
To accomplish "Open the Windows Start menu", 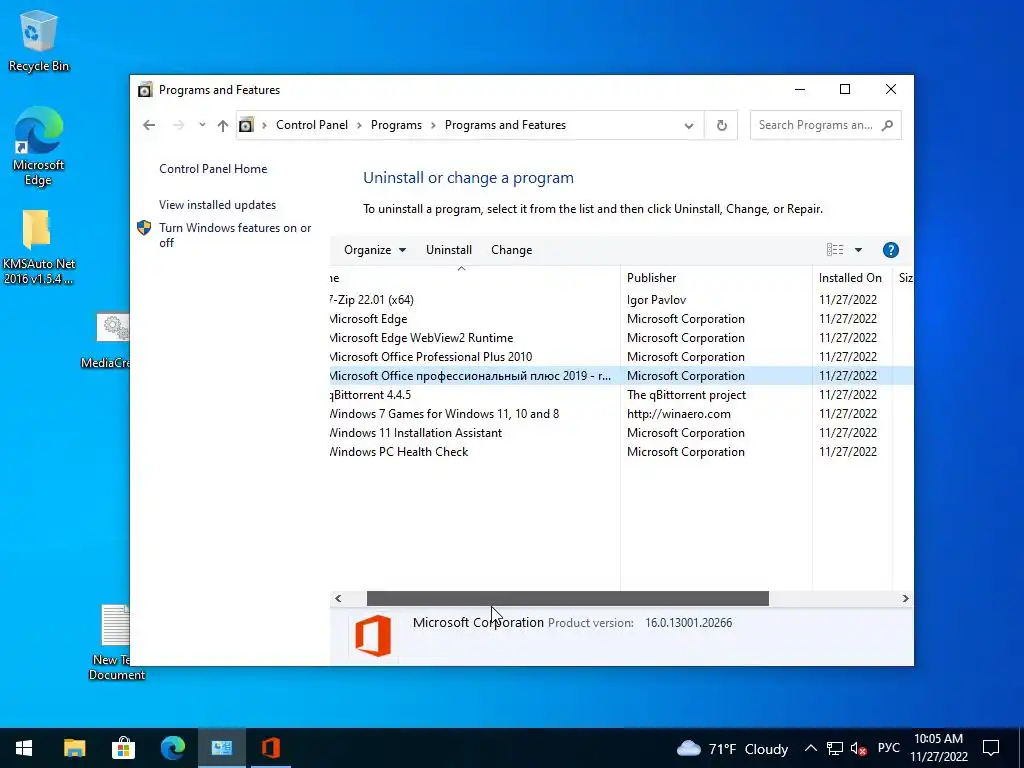I will [24, 748].
